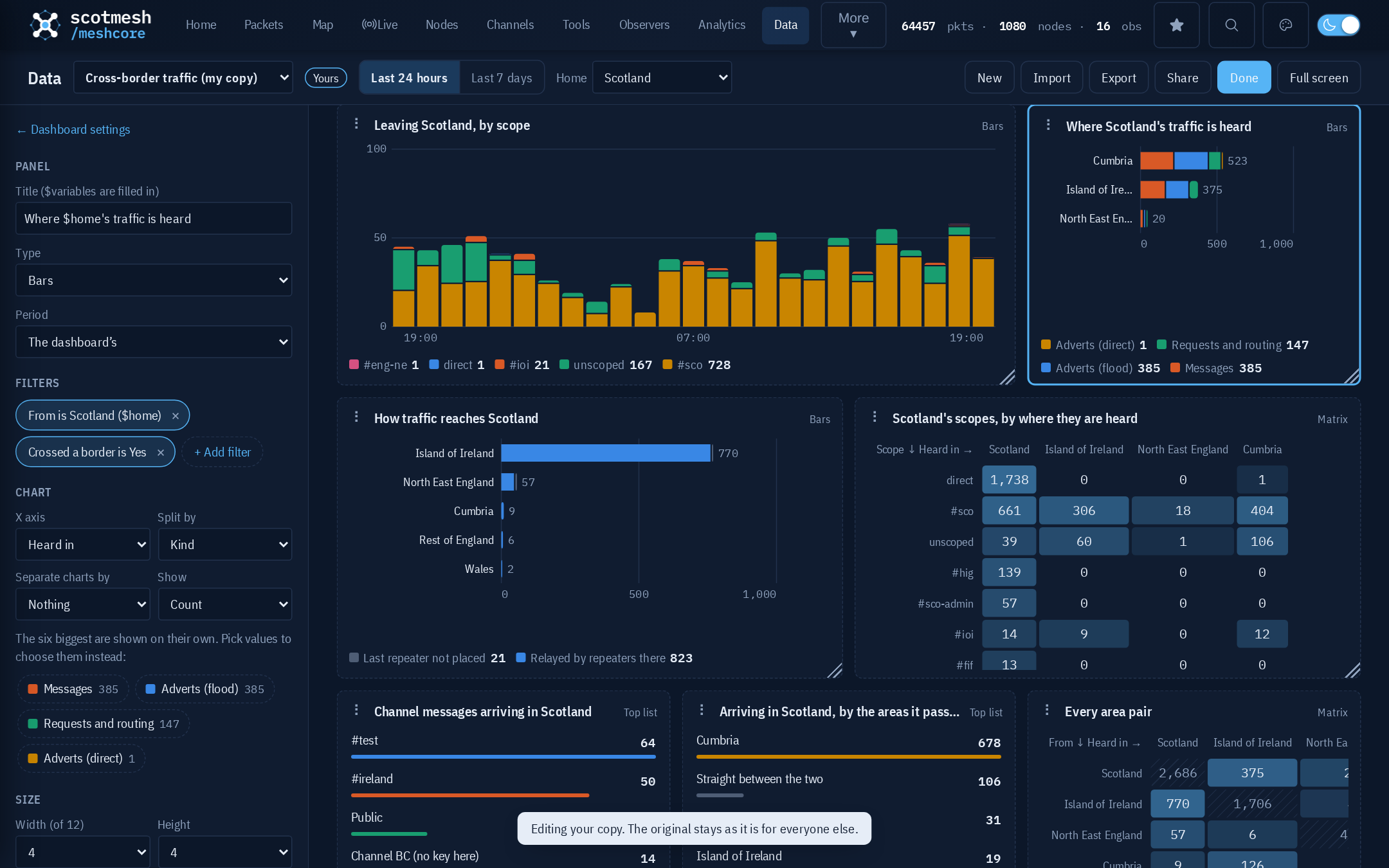Open the Type dropdown showing Bars
Image resolution: width=1389 pixels, height=868 pixels.
(154, 280)
